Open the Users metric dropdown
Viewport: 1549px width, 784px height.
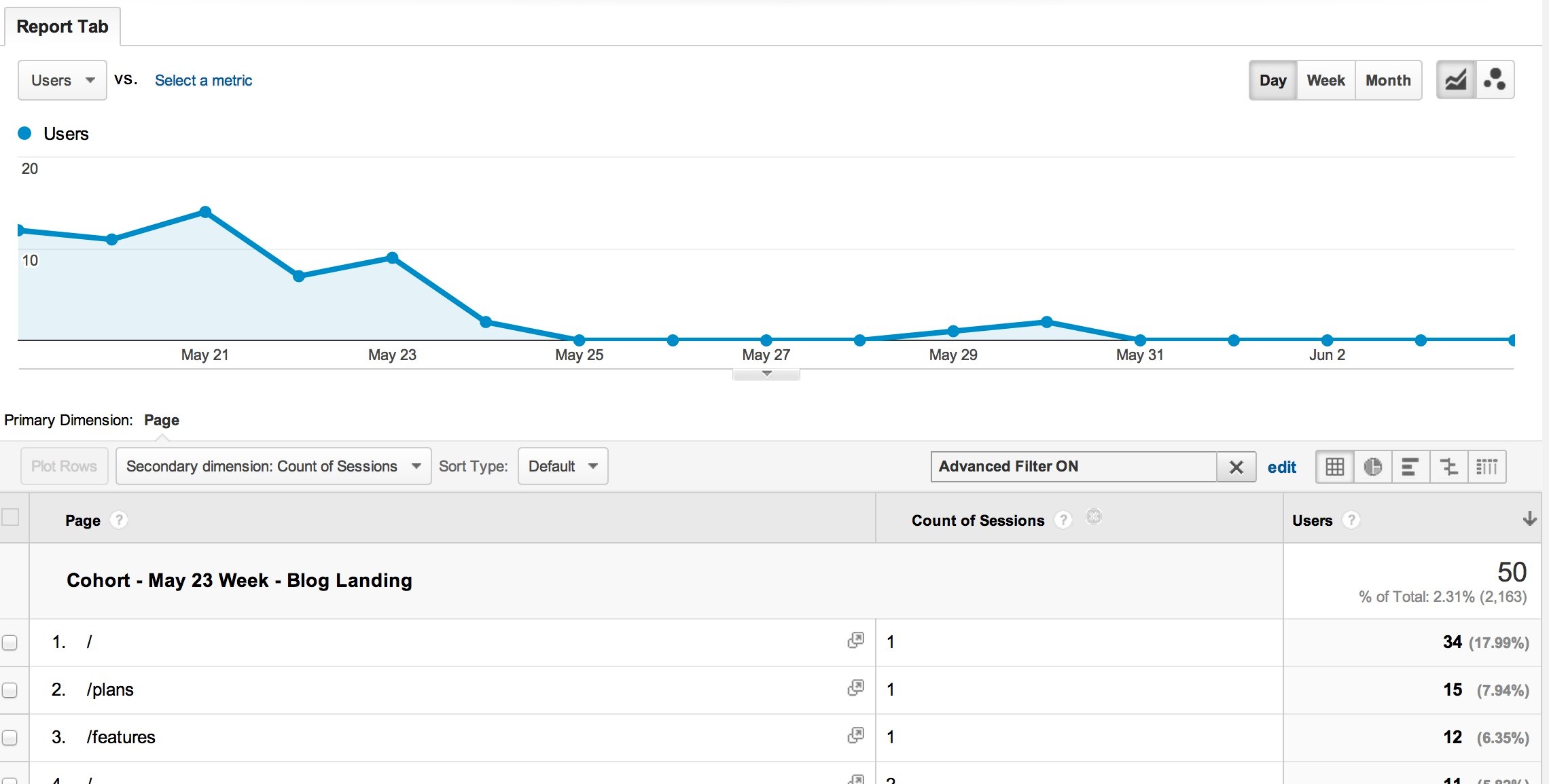pos(62,80)
